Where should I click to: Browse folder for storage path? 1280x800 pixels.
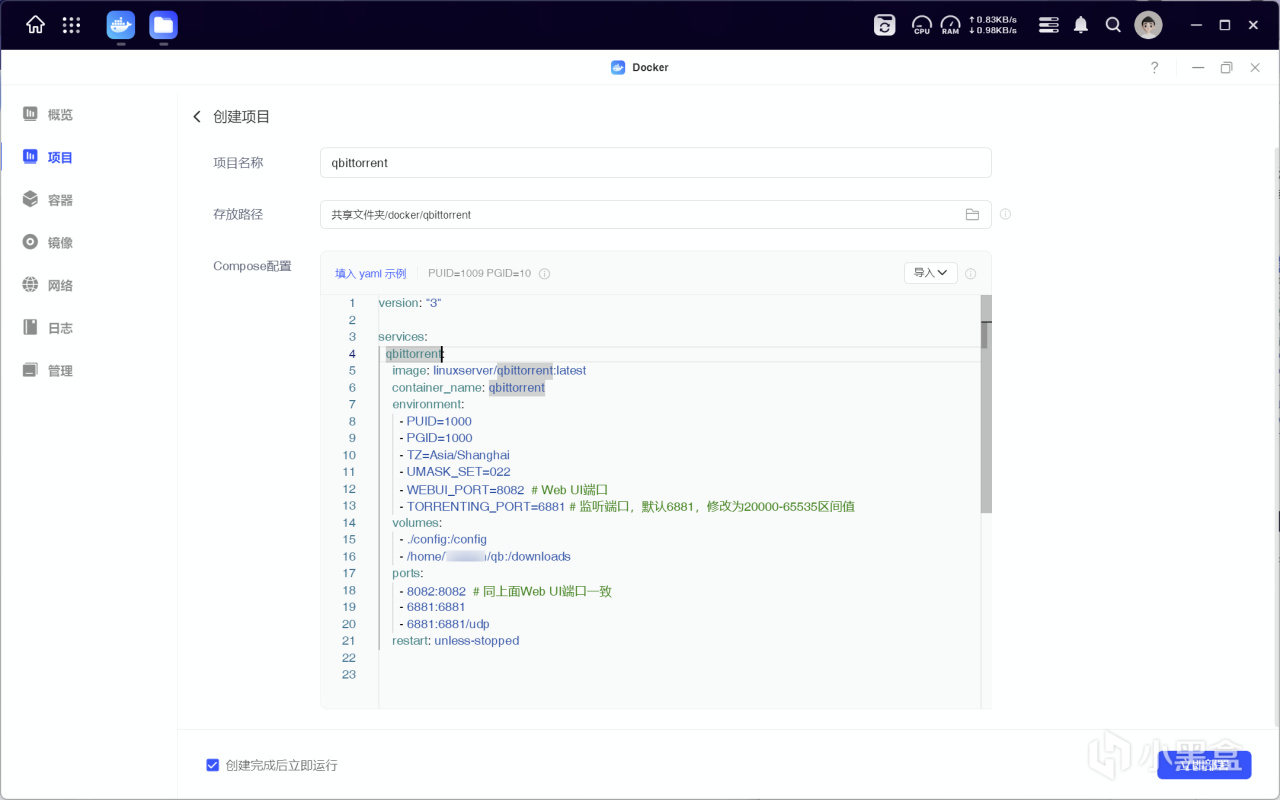click(972, 214)
